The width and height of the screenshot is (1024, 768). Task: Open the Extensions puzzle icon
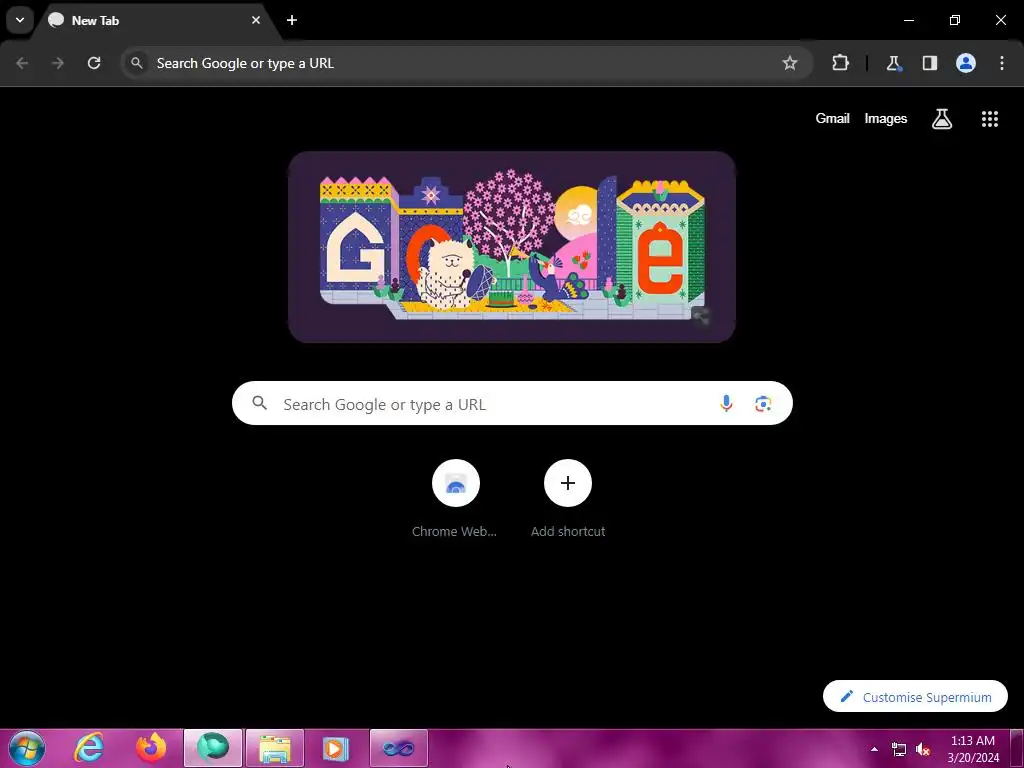coord(840,63)
